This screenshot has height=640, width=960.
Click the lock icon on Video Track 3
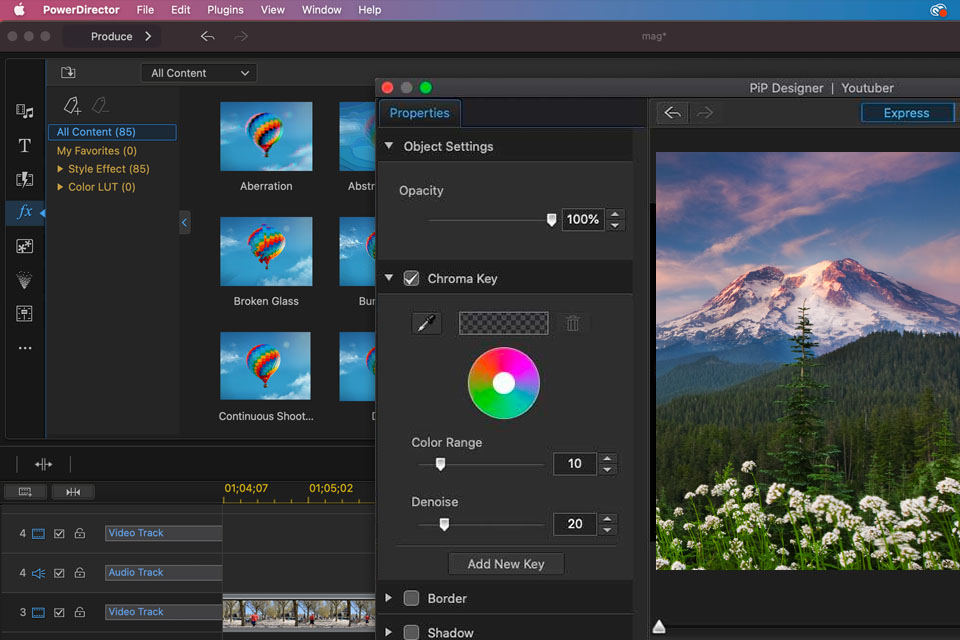pyautogui.click(x=80, y=612)
